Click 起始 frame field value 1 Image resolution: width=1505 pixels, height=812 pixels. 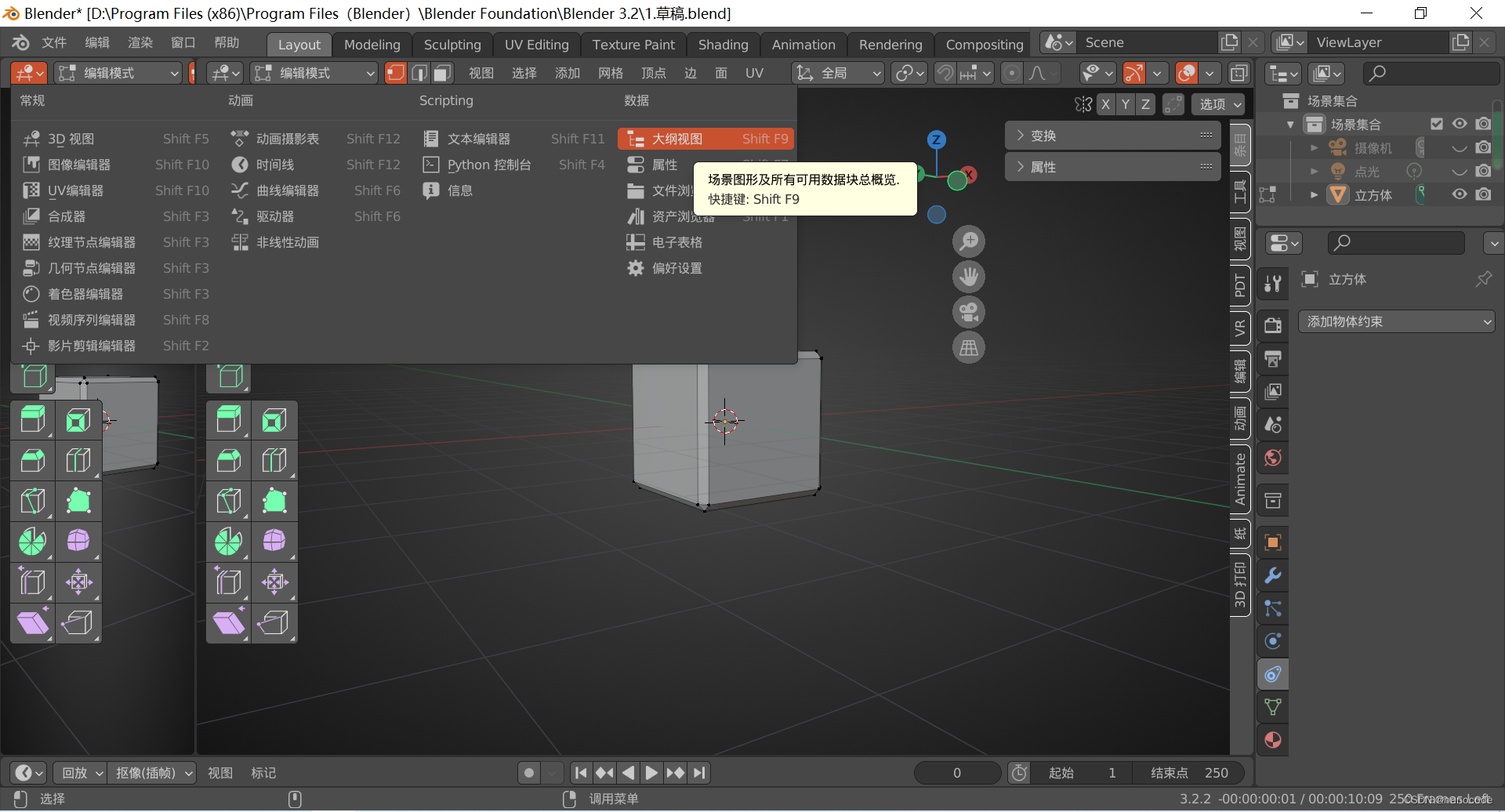[x=1083, y=773]
